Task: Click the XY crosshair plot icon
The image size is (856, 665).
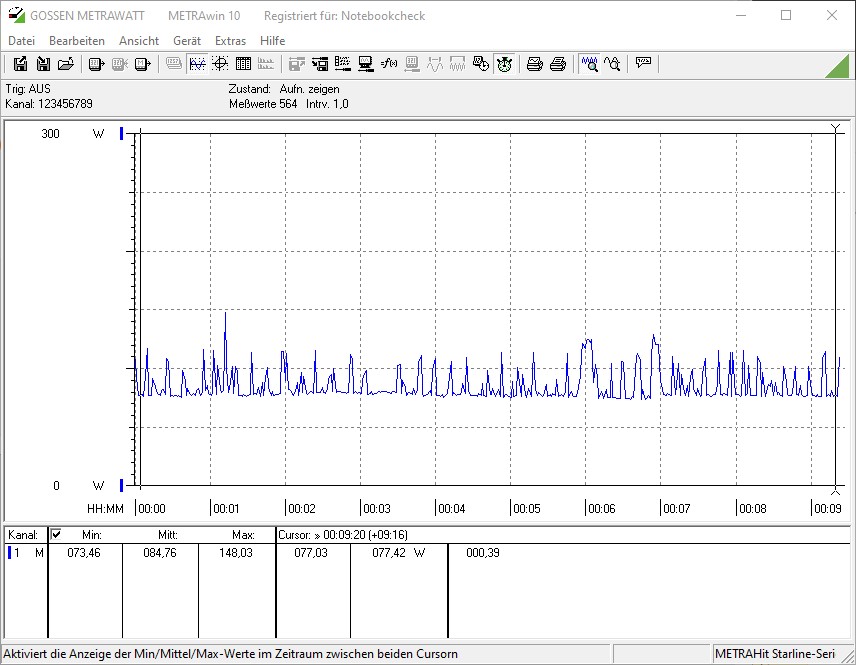Action: (220, 64)
